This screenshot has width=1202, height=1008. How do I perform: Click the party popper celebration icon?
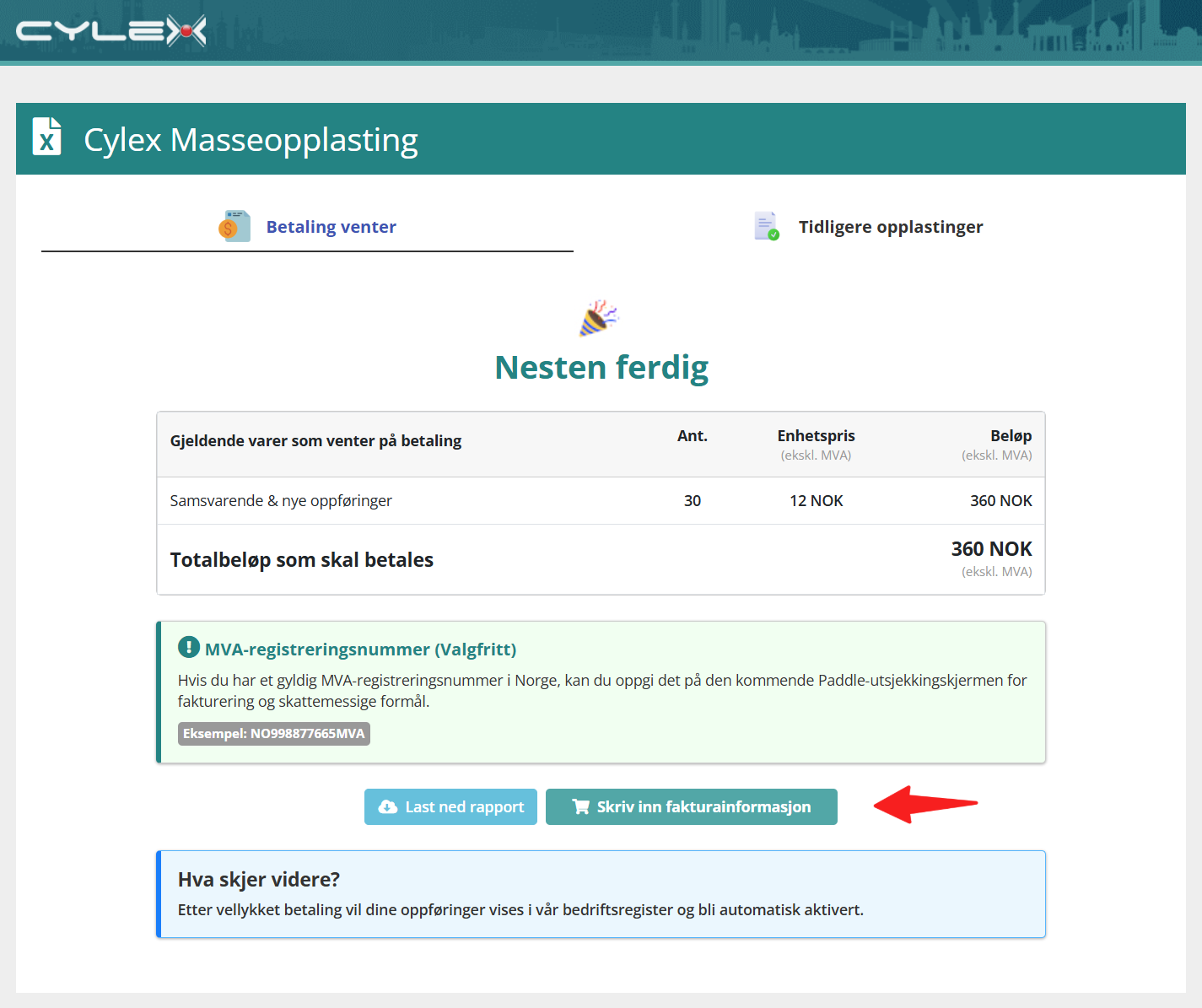pos(599,317)
